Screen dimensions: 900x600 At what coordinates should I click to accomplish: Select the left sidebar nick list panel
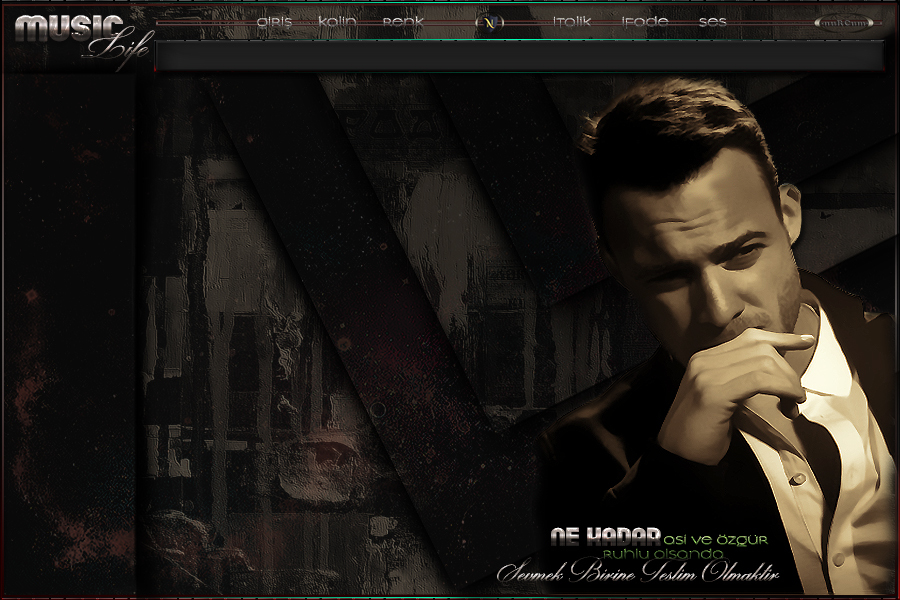click(68, 330)
